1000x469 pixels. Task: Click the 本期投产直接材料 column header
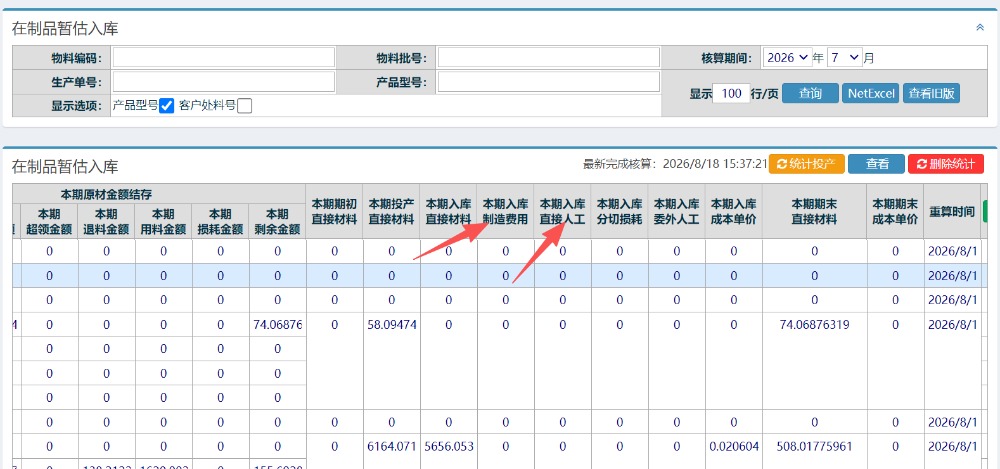coord(391,211)
